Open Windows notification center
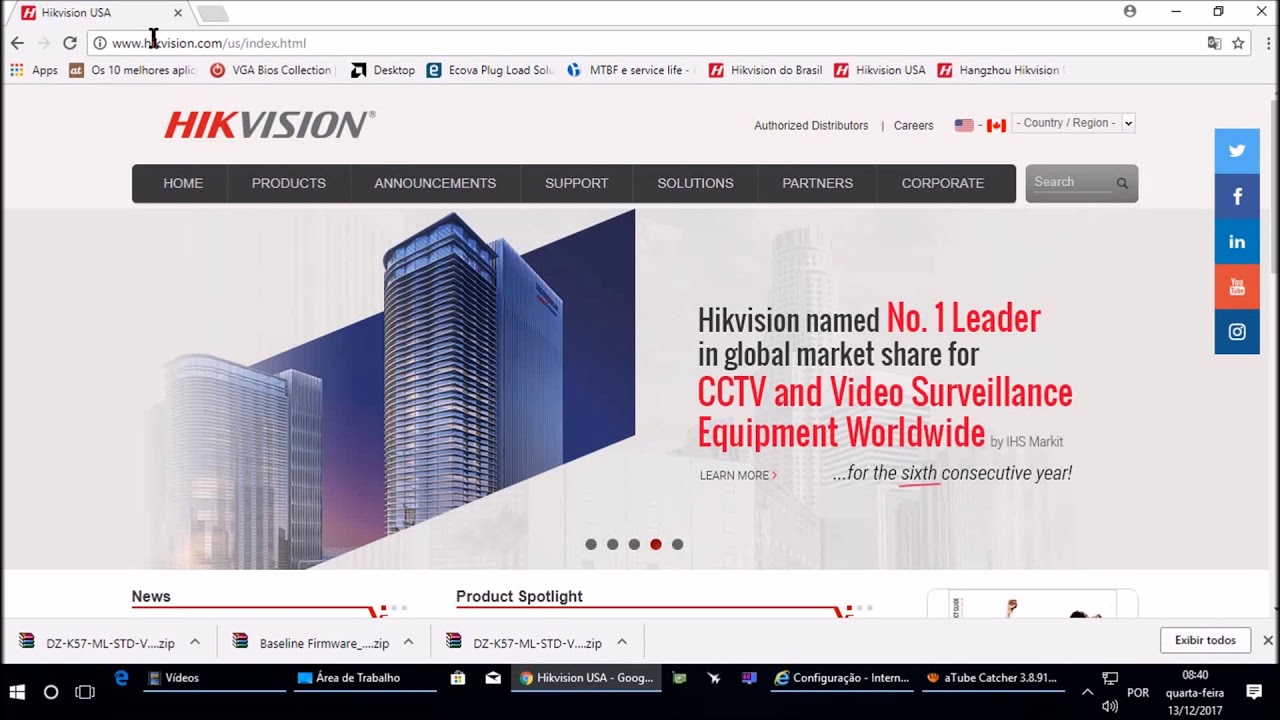The height and width of the screenshot is (720, 1280). pos(1254,691)
